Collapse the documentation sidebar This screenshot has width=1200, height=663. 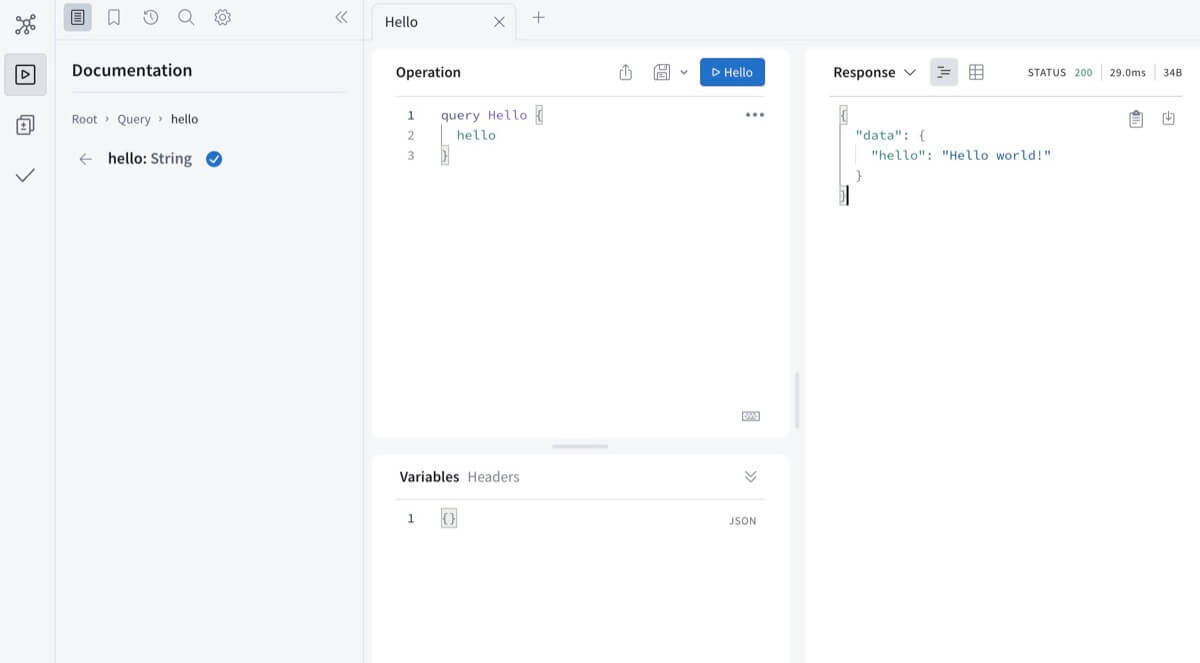click(341, 17)
